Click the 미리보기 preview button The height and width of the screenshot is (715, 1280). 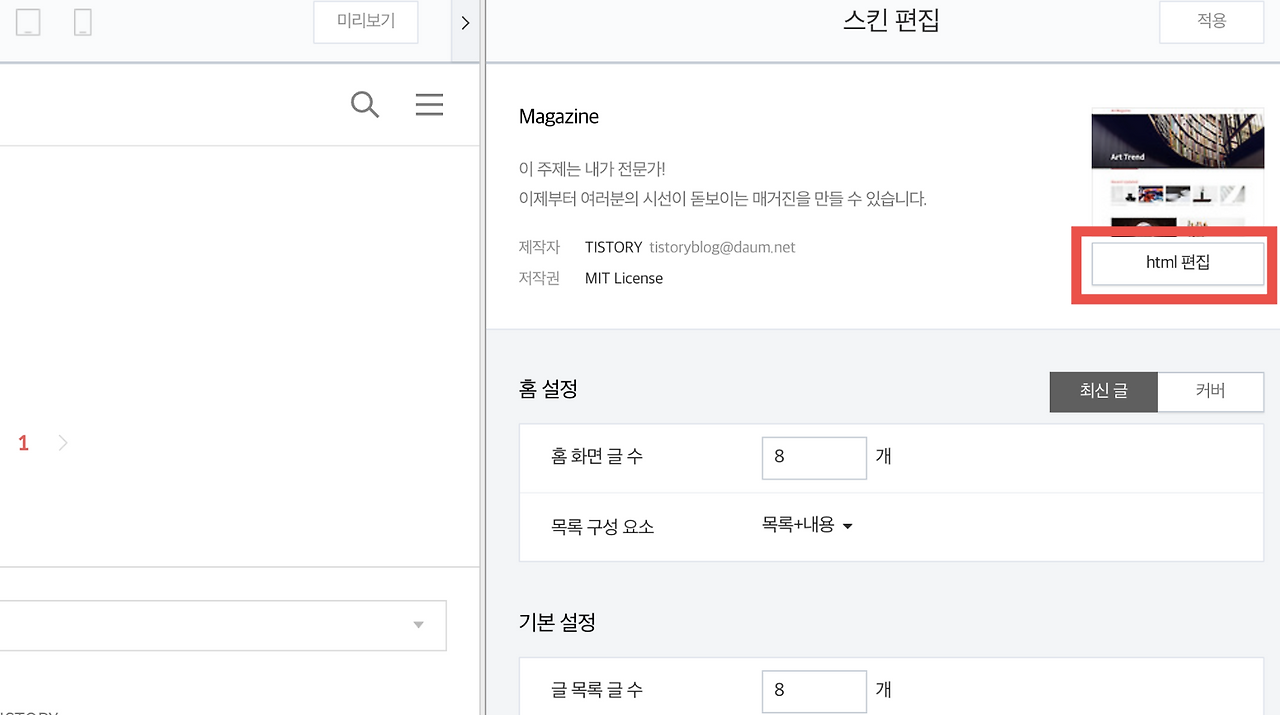[x=365, y=22]
